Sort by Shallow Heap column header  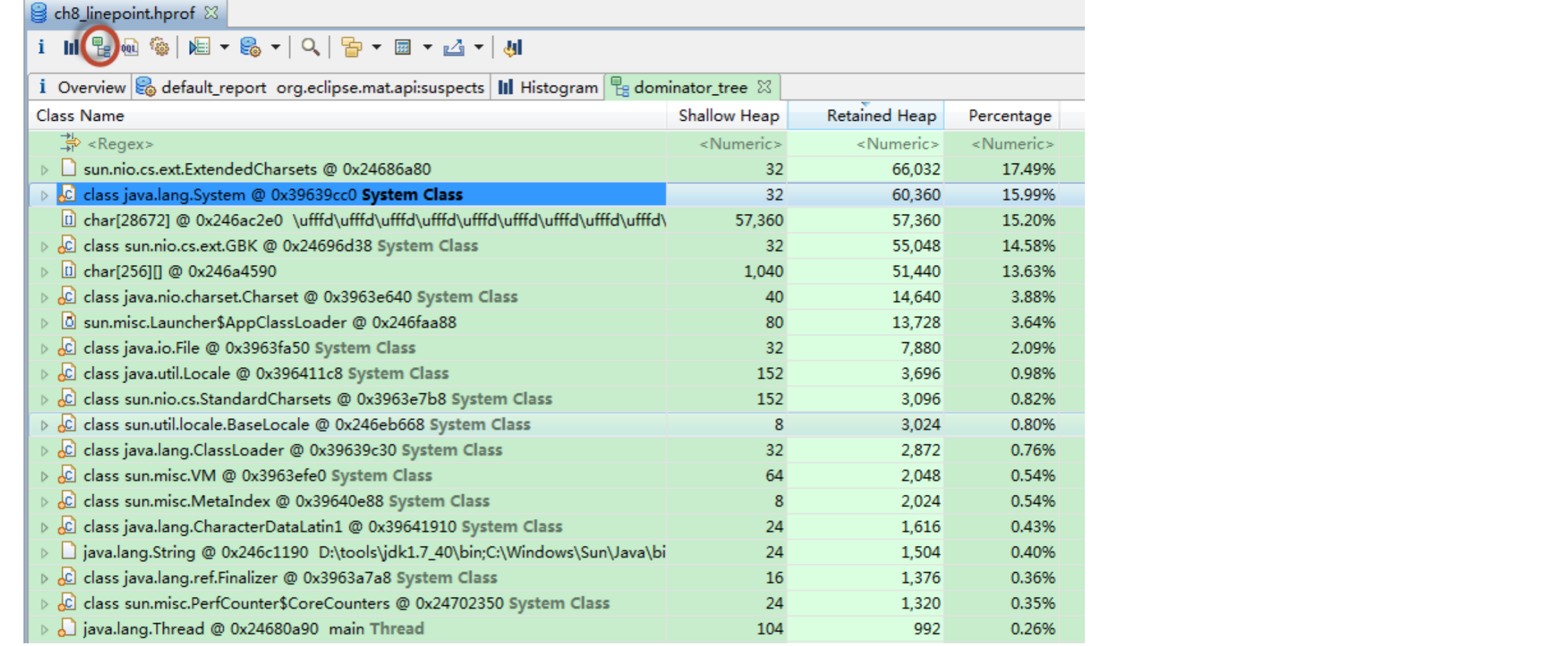pyautogui.click(x=727, y=115)
